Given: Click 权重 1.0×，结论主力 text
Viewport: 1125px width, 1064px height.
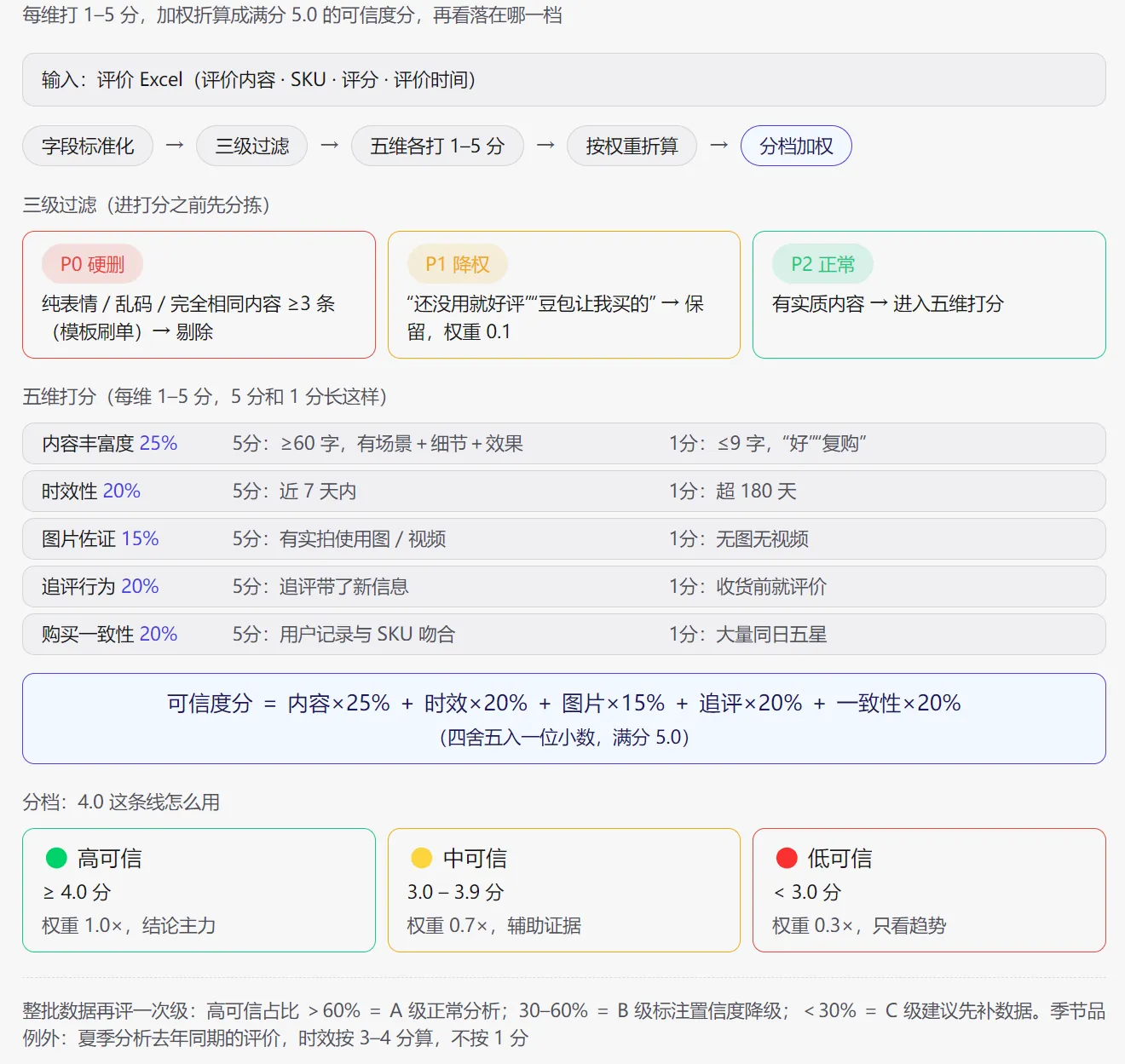Looking at the screenshot, I should [129, 926].
